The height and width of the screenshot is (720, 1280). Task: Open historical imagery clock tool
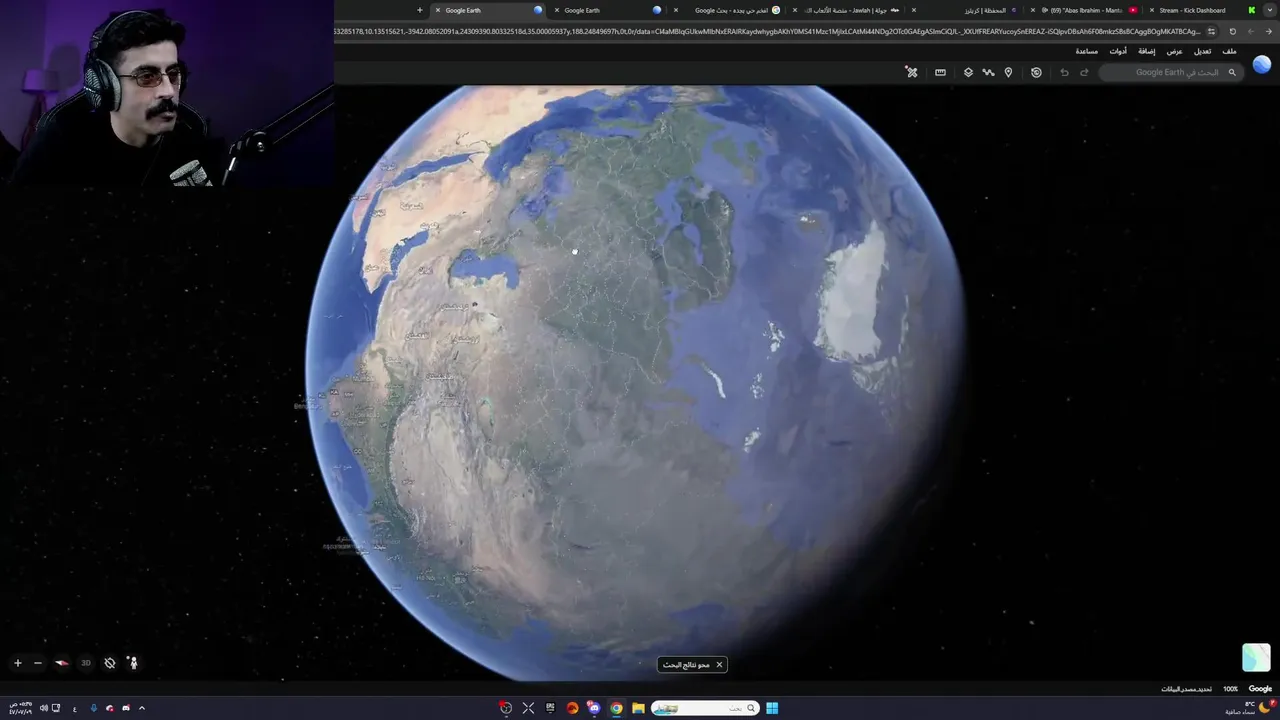(x=1036, y=72)
